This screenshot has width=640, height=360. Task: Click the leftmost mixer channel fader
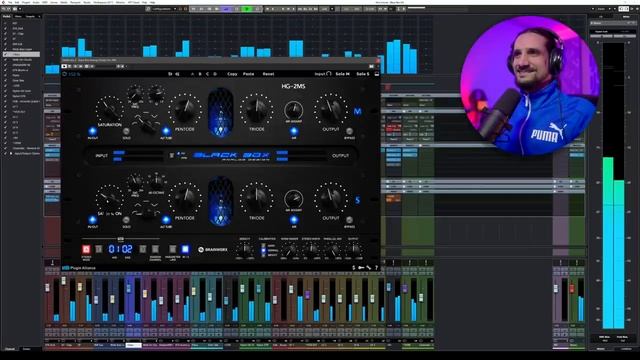point(48,288)
